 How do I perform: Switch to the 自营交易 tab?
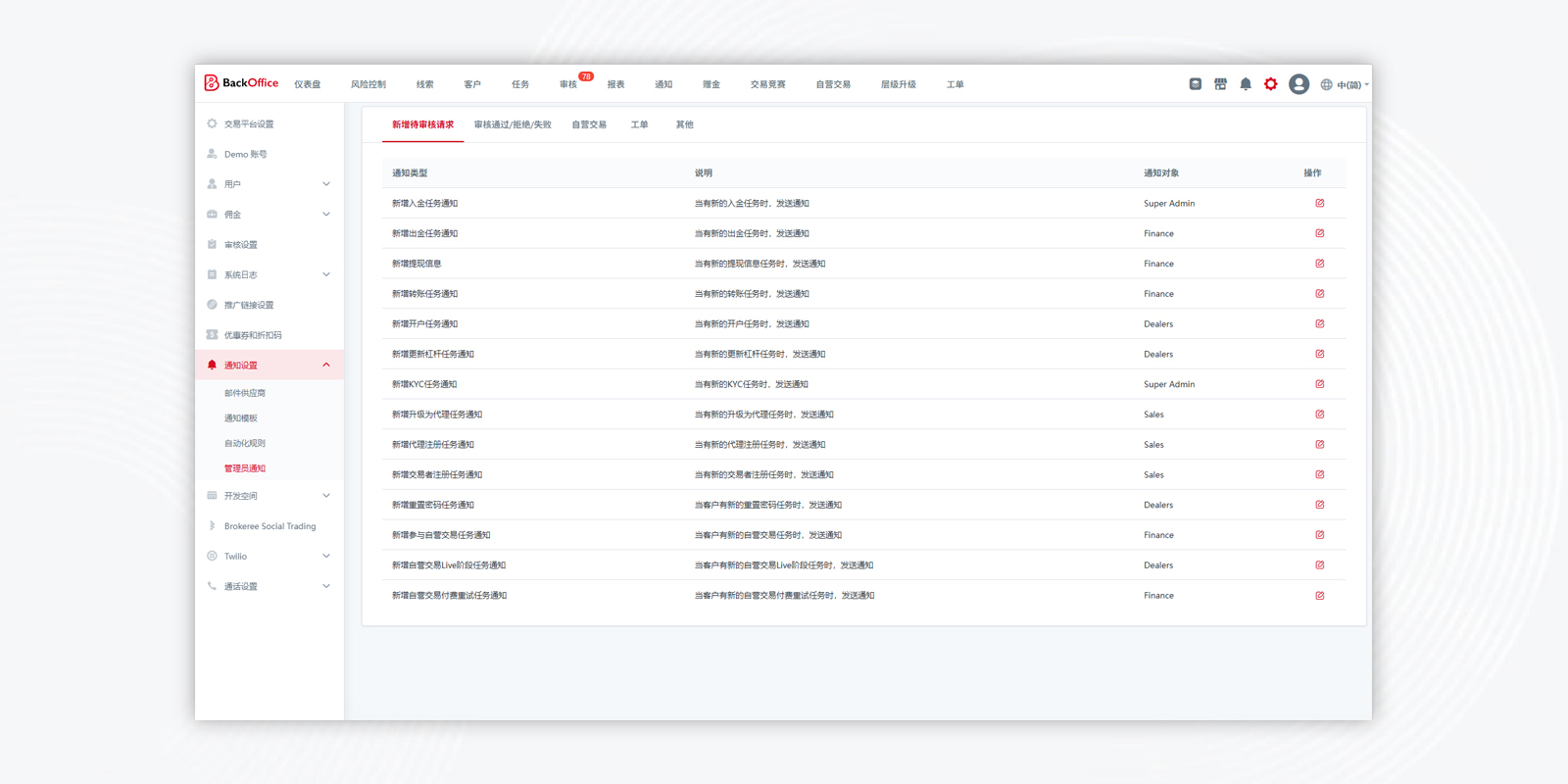tap(589, 124)
